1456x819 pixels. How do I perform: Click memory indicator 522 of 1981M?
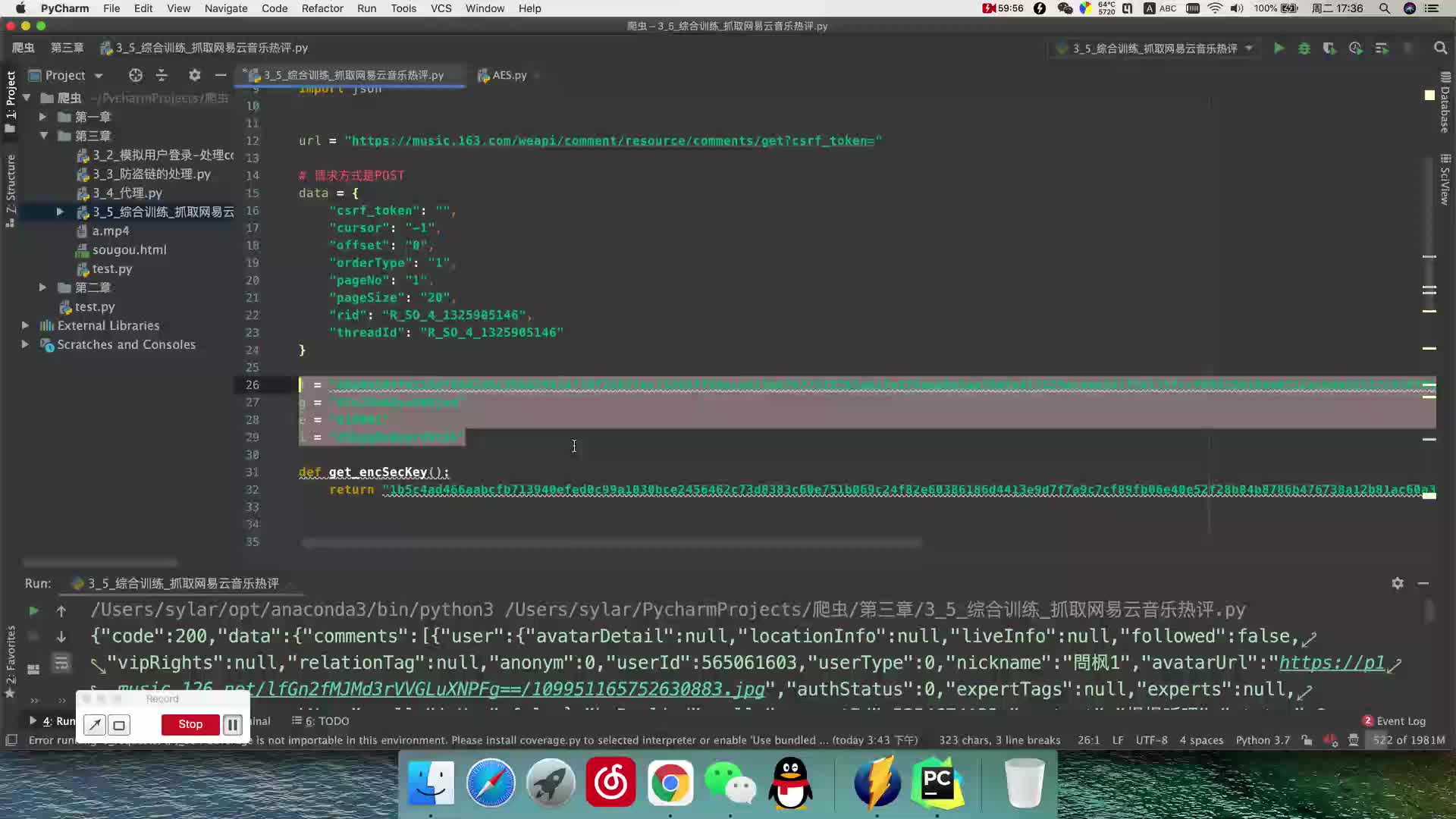click(x=1409, y=740)
